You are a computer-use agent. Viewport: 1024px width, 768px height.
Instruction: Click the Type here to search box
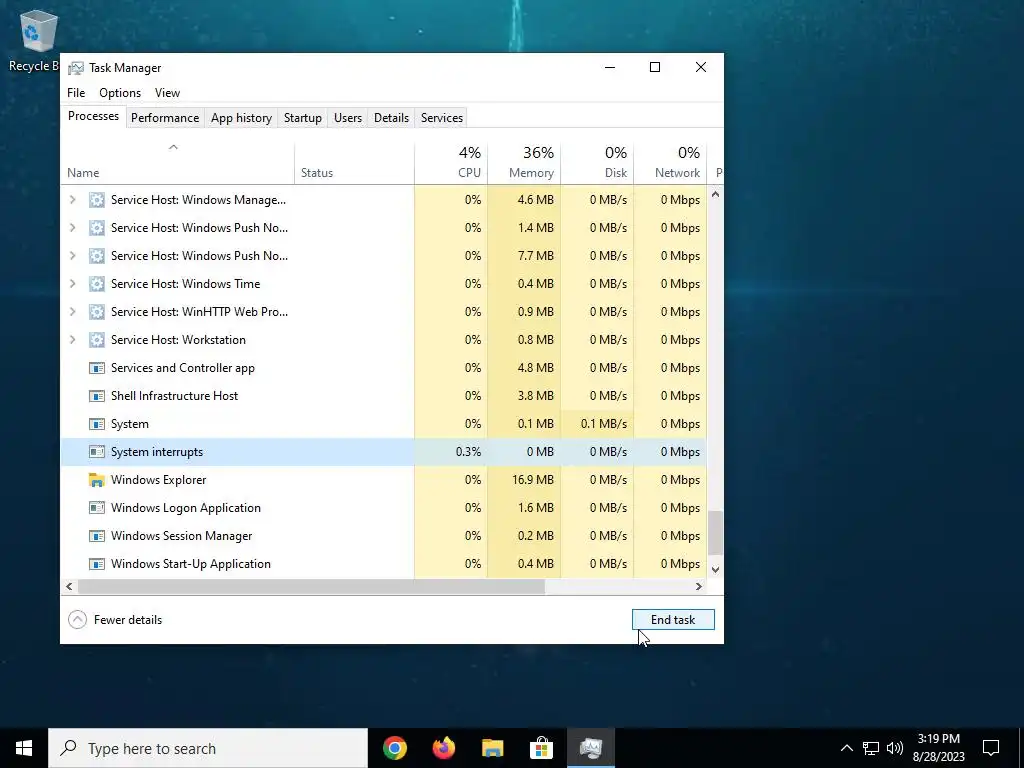[208, 748]
